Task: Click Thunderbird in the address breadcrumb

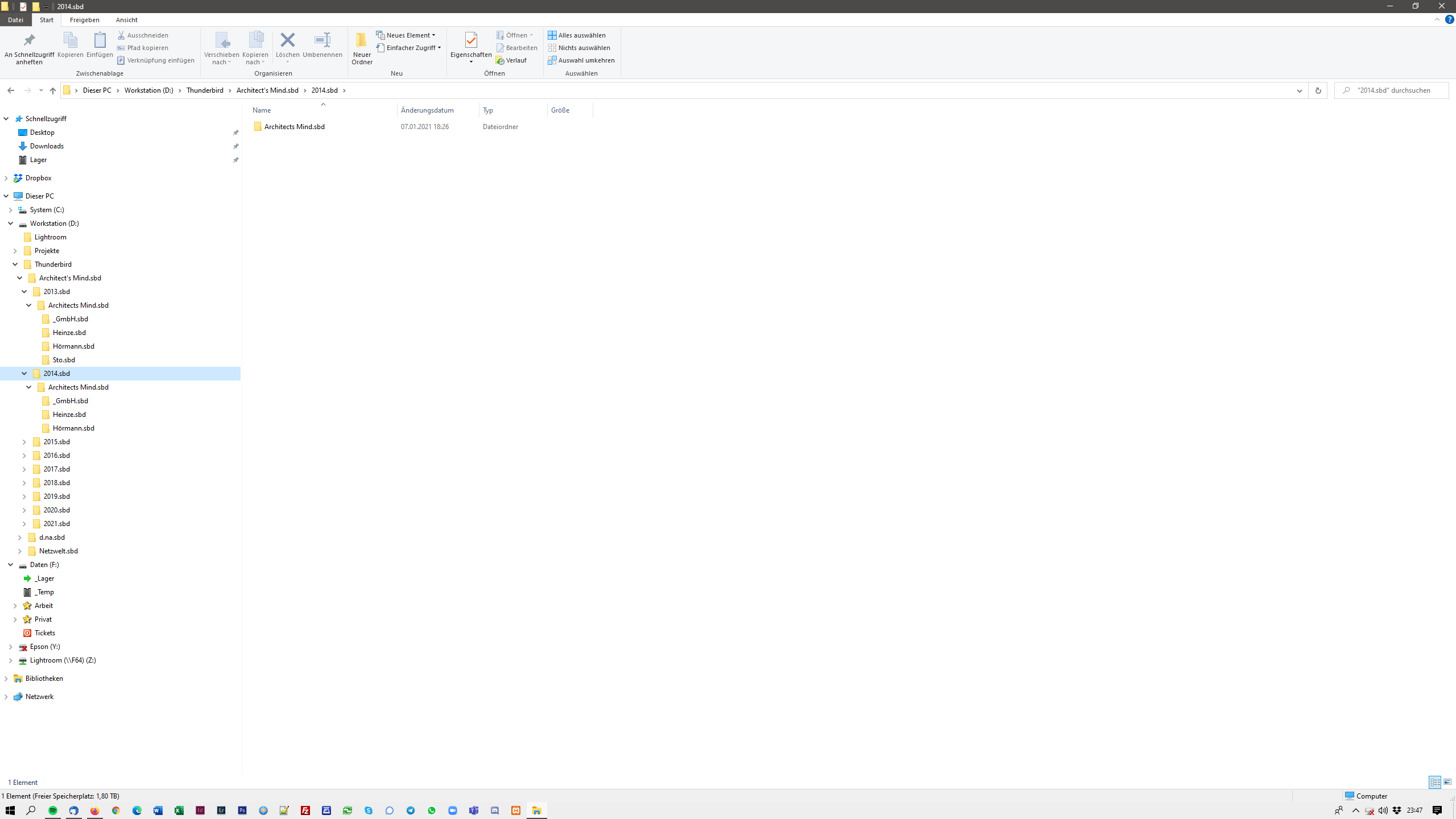Action: pos(205,90)
